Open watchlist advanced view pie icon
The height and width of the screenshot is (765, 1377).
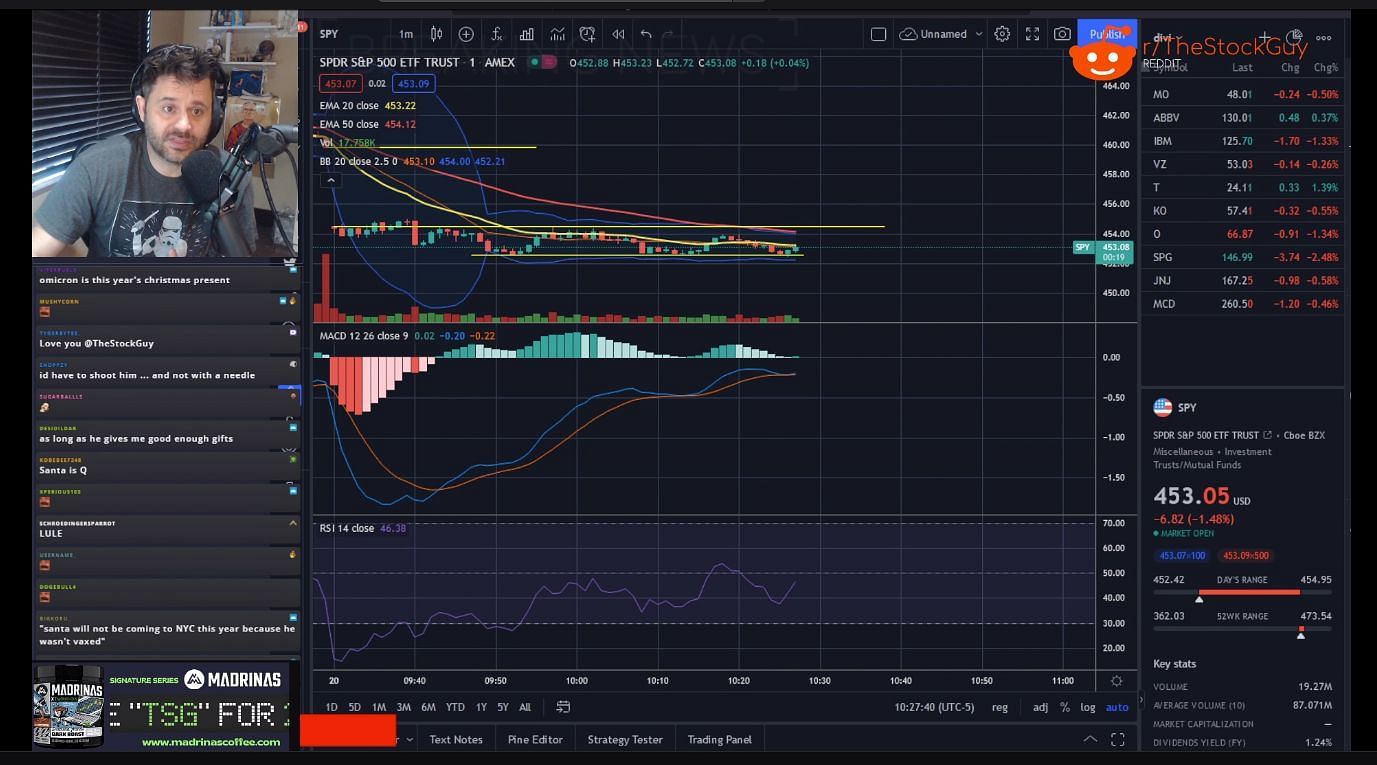click(x=1295, y=37)
